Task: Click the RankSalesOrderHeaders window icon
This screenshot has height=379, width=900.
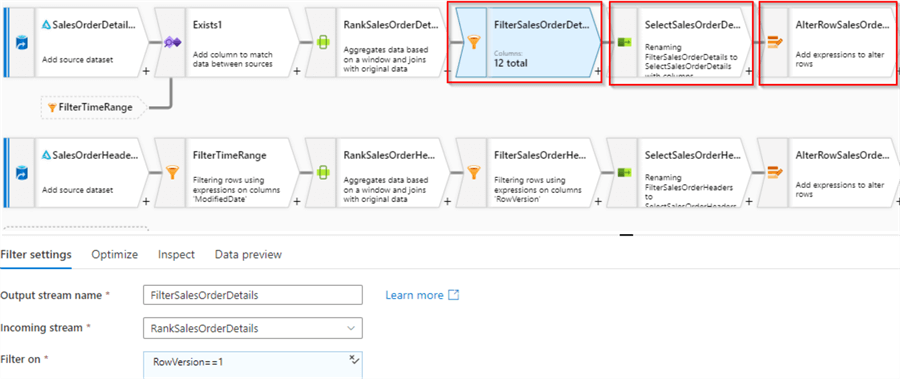Action: 324,171
